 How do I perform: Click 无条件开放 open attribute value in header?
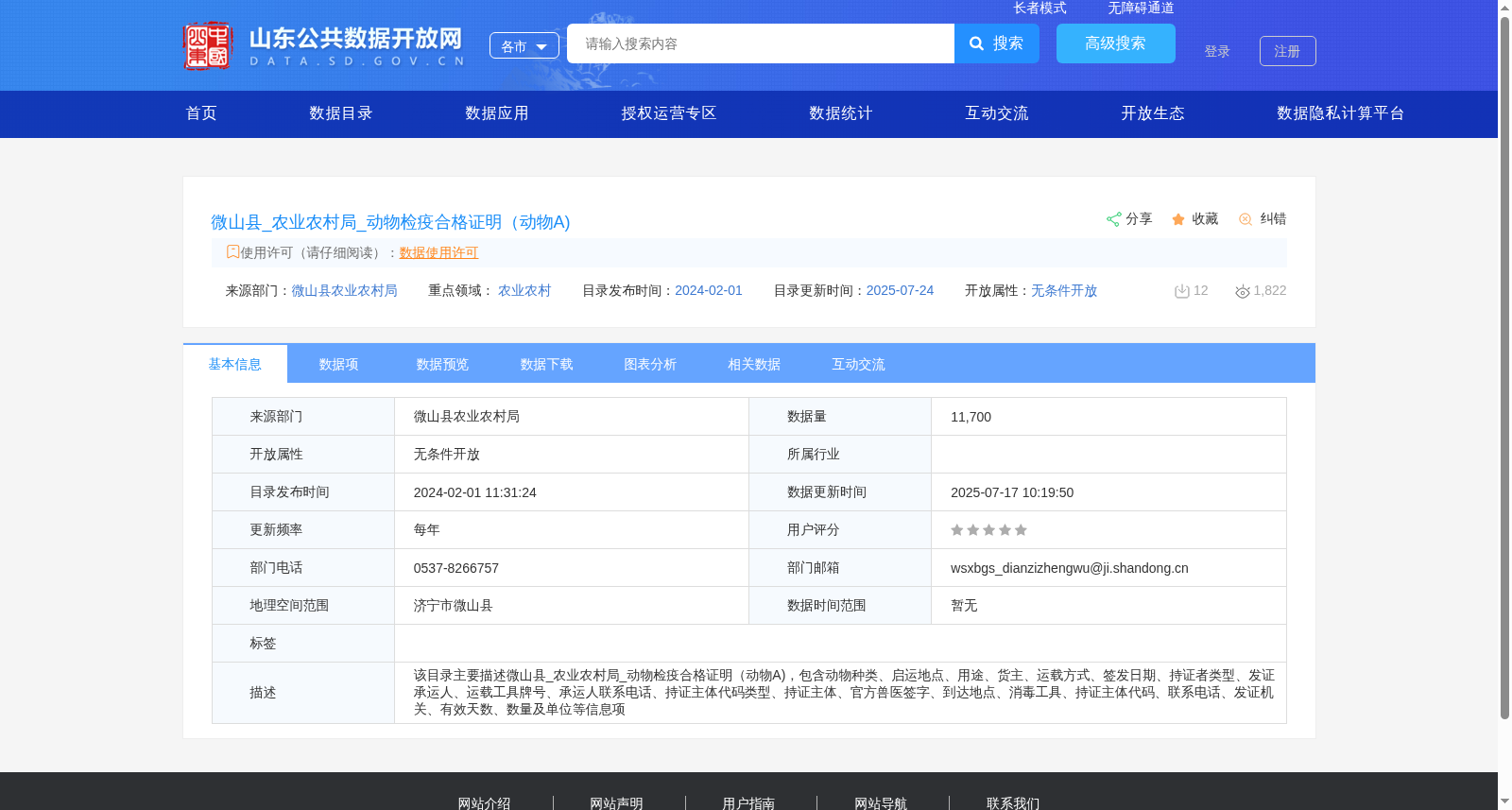(1064, 290)
